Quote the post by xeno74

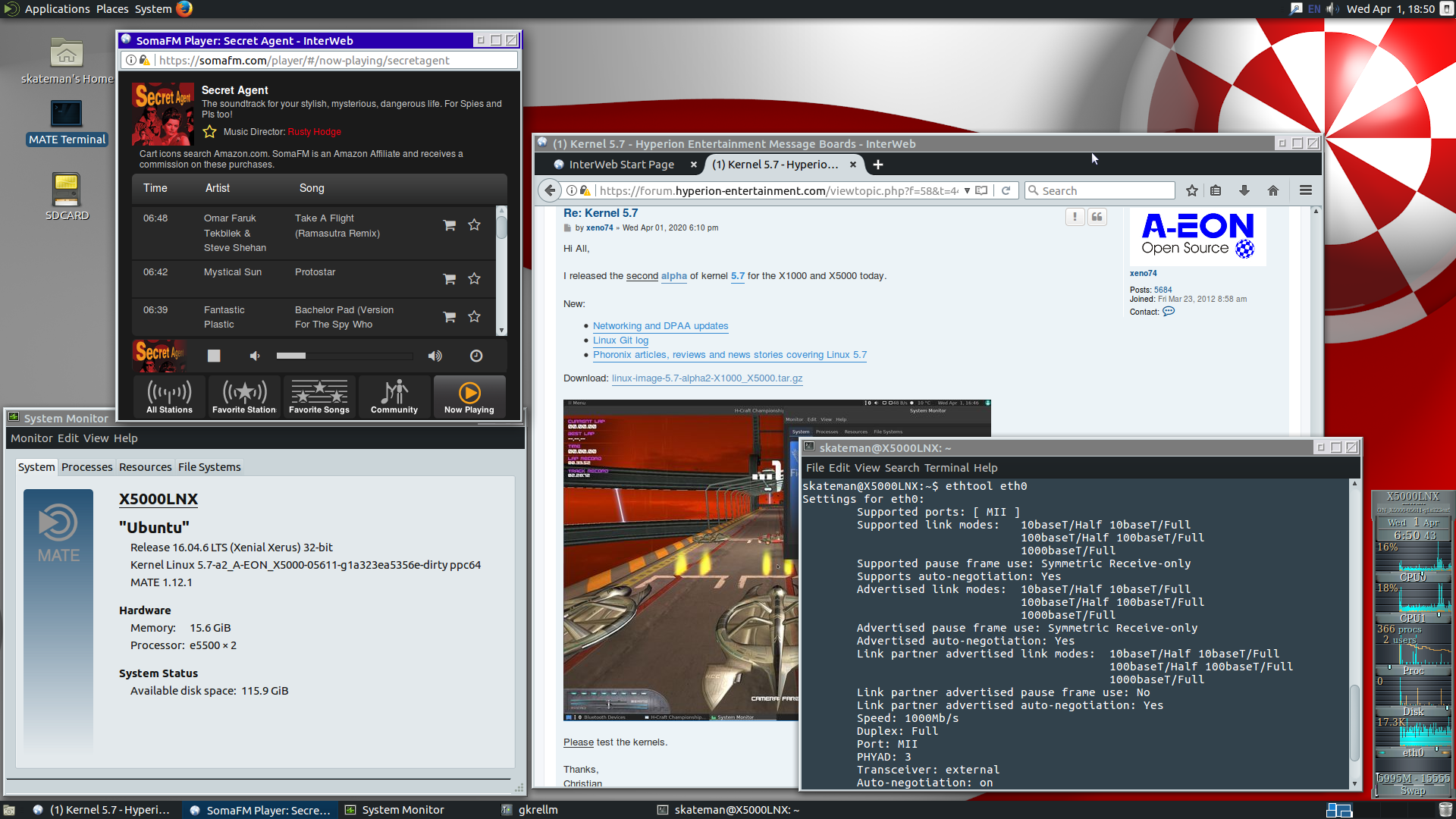tap(1097, 217)
